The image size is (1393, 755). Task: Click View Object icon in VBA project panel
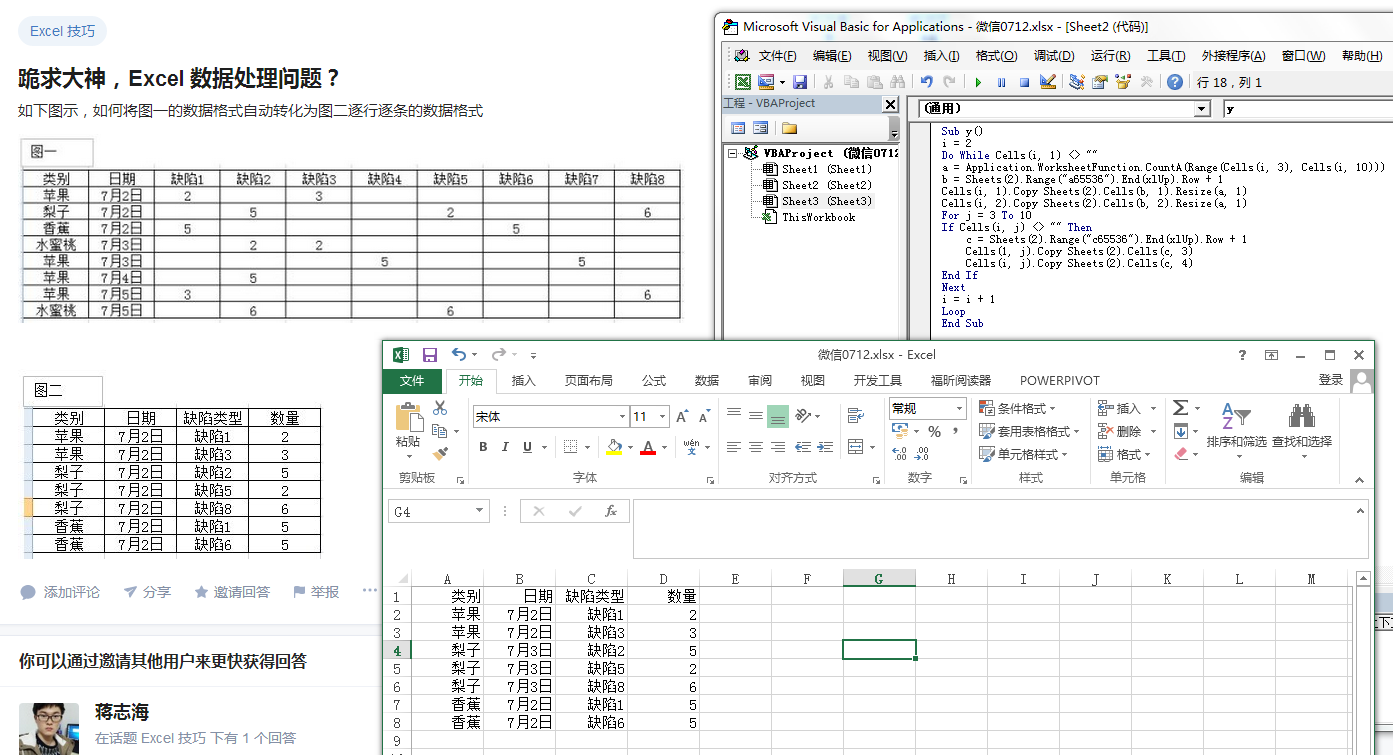[x=760, y=128]
